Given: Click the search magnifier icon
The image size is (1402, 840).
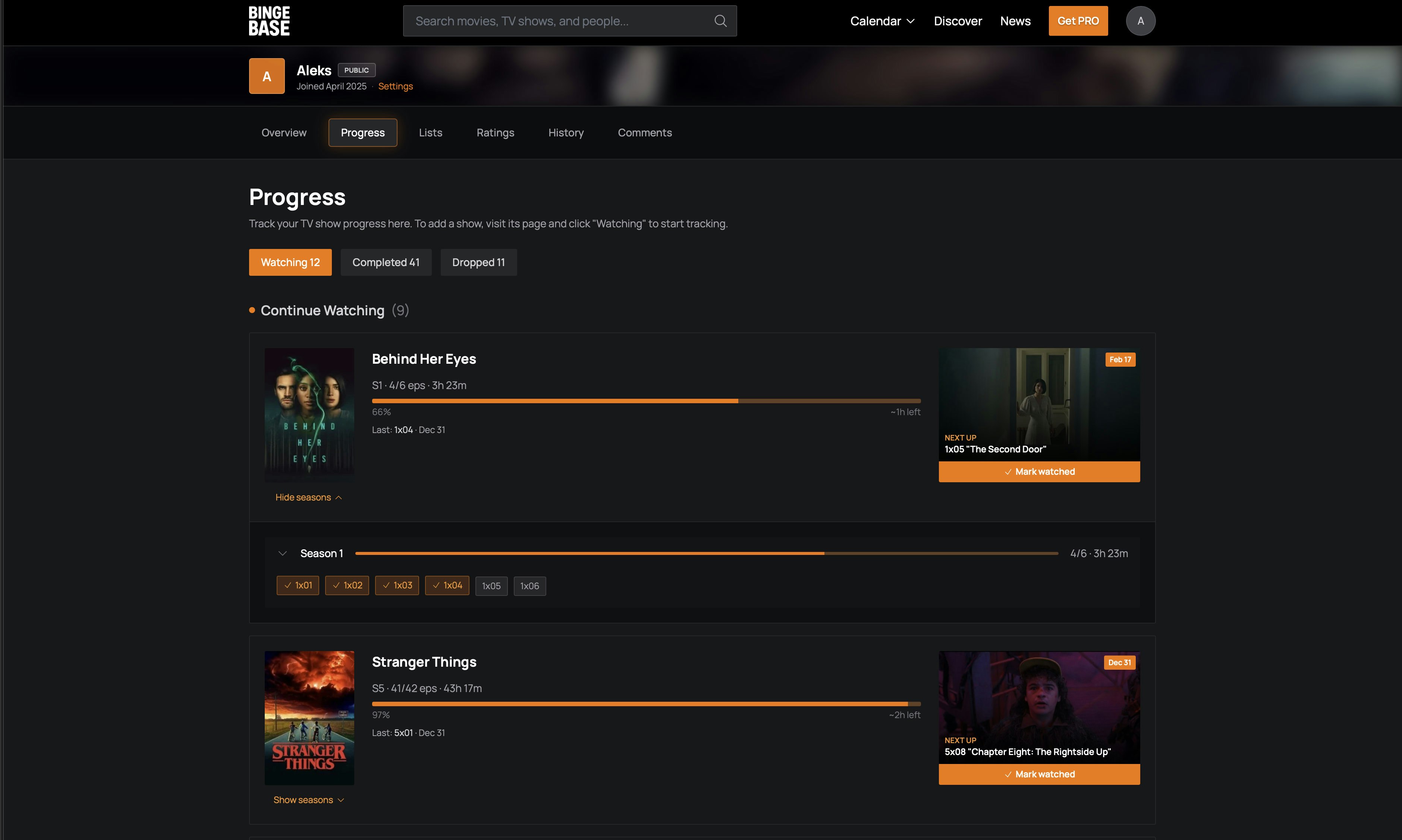Looking at the screenshot, I should (x=720, y=20).
